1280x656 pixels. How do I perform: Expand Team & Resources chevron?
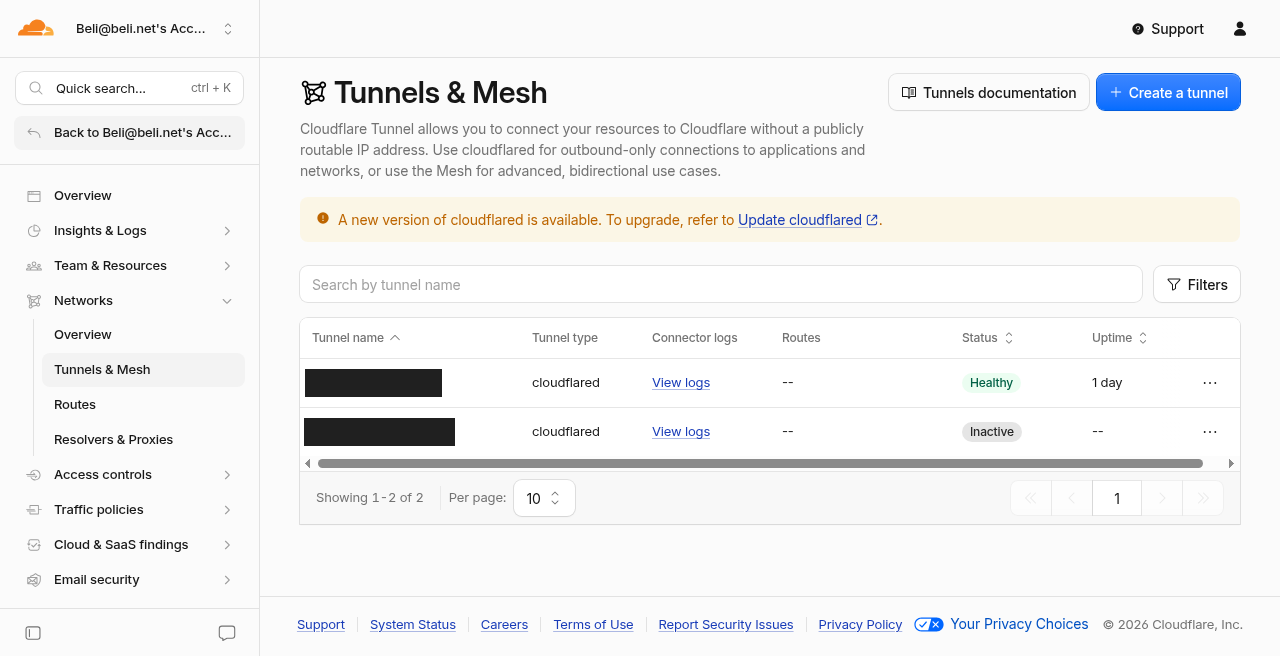pos(227,266)
